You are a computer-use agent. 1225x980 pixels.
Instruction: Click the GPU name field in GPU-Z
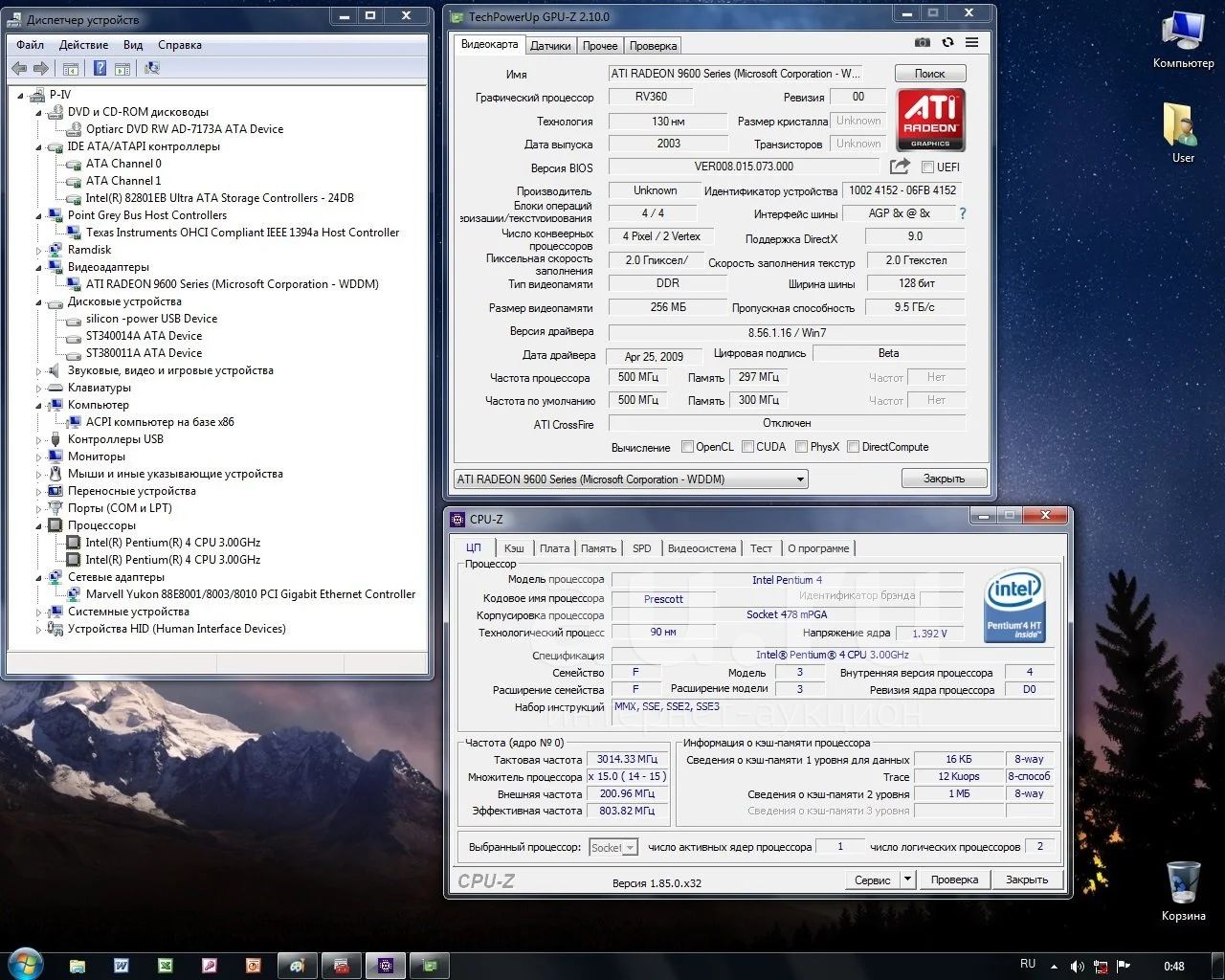737,74
